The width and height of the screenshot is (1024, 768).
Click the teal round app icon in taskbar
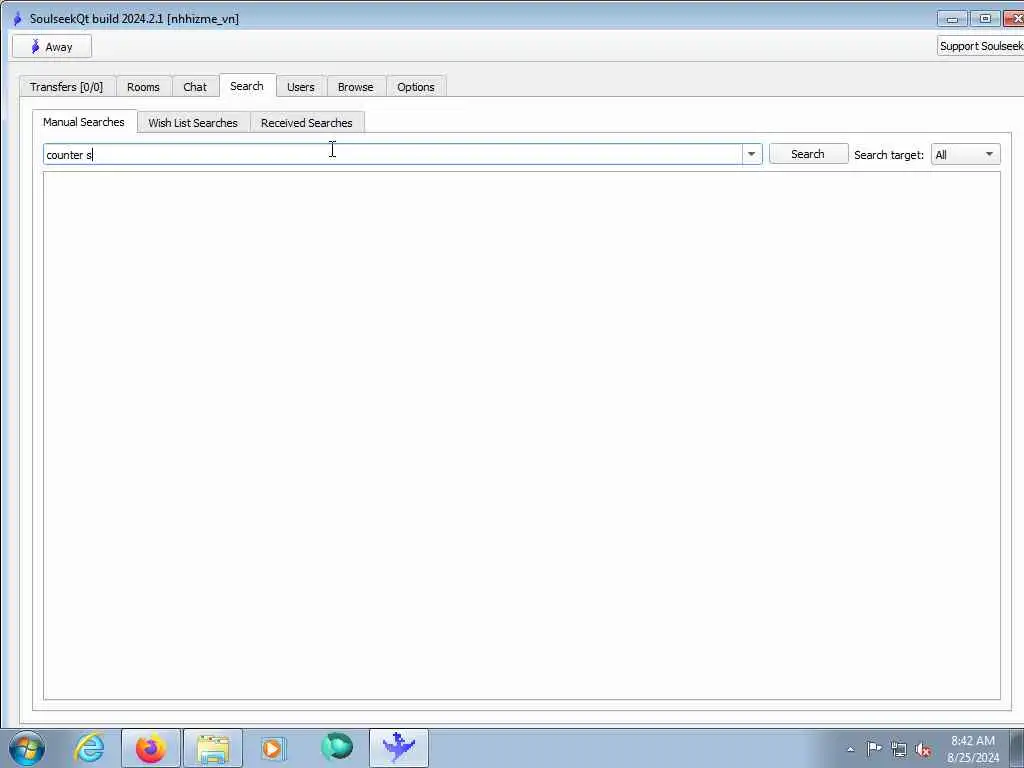coord(336,748)
